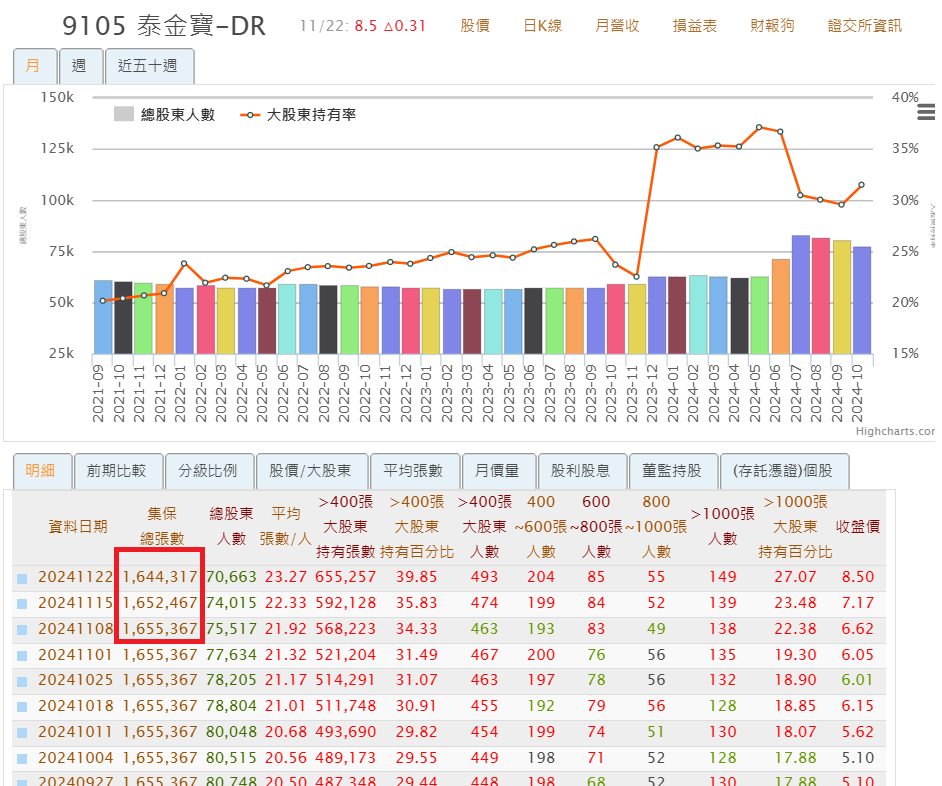This screenshot has height=786, width=942.
Task: Toggle the 總股東人數 legend series
Action: coord(165,115)
